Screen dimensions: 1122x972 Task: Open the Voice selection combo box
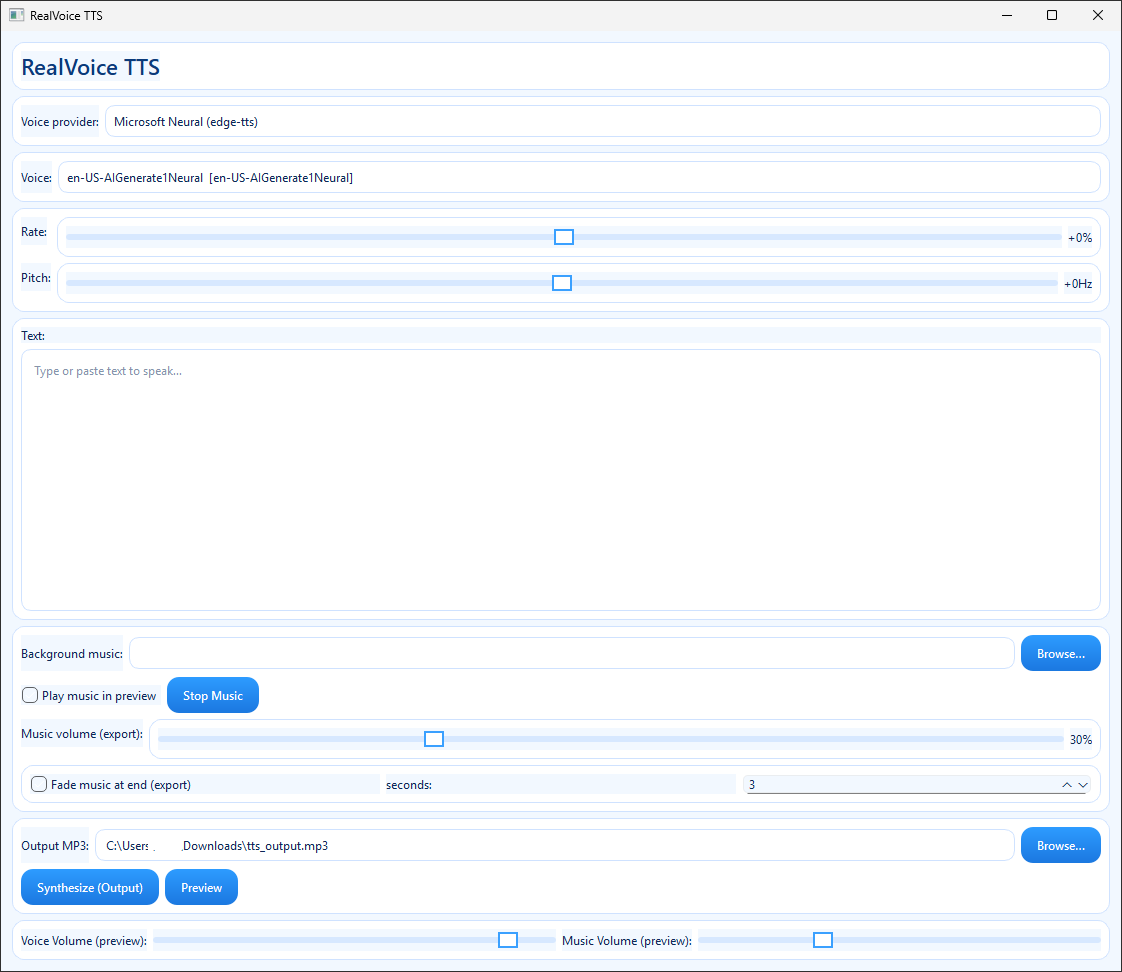coord(579,178)
